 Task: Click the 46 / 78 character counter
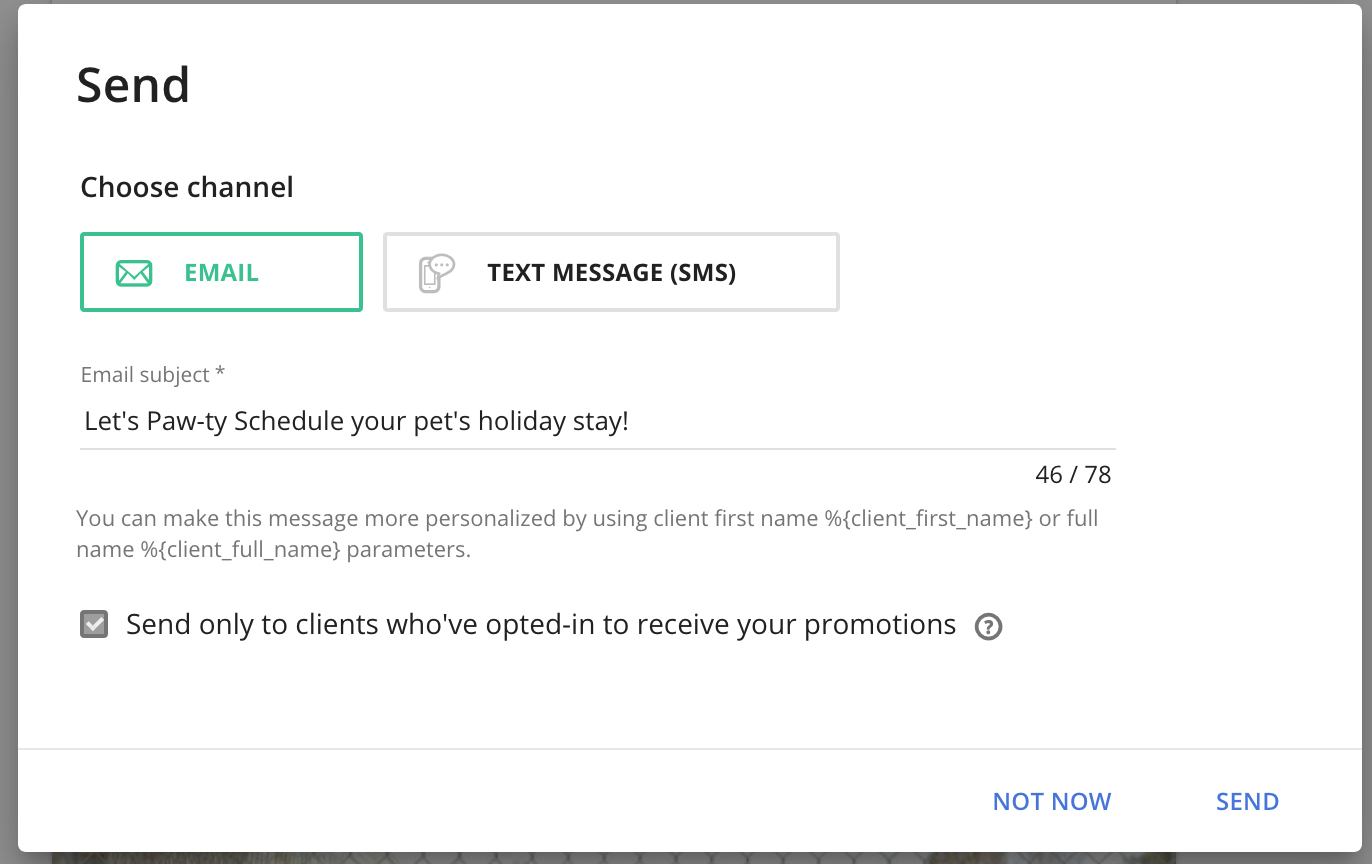(1073, 474)
